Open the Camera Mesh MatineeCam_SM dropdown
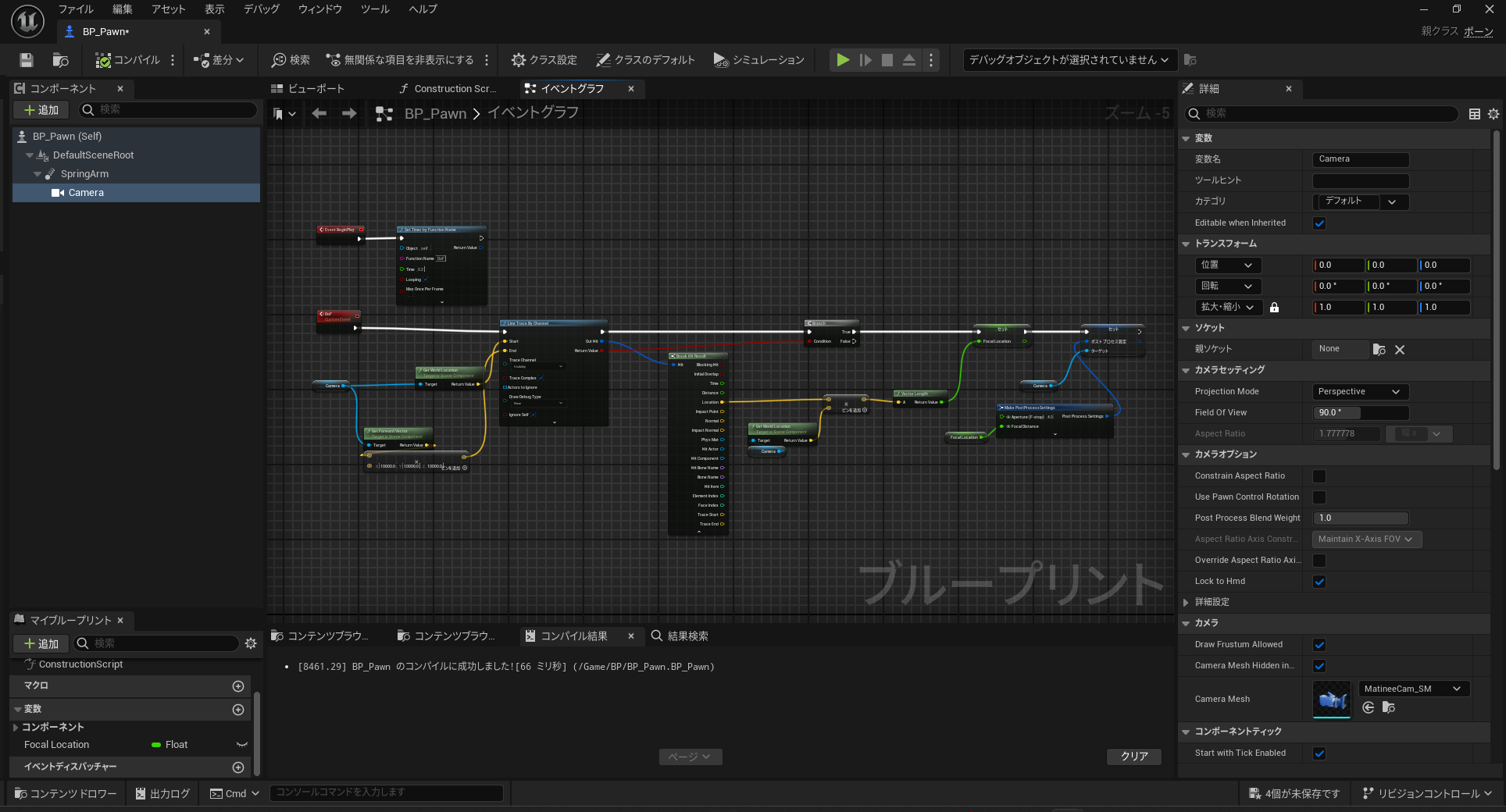 pyautogui.click(x=1414, y=689)
